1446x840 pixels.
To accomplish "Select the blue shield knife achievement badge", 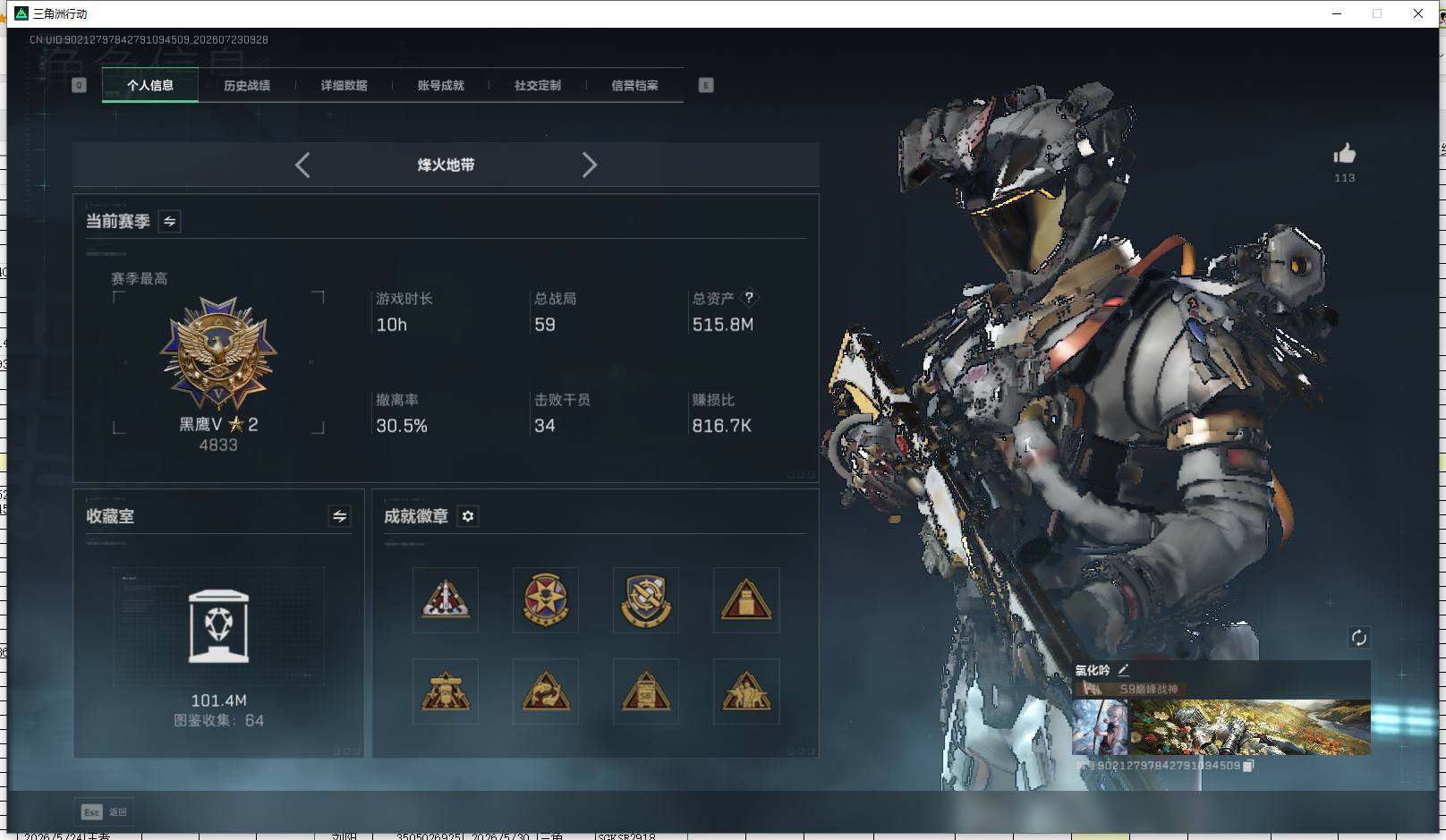I will click(646, 600).
